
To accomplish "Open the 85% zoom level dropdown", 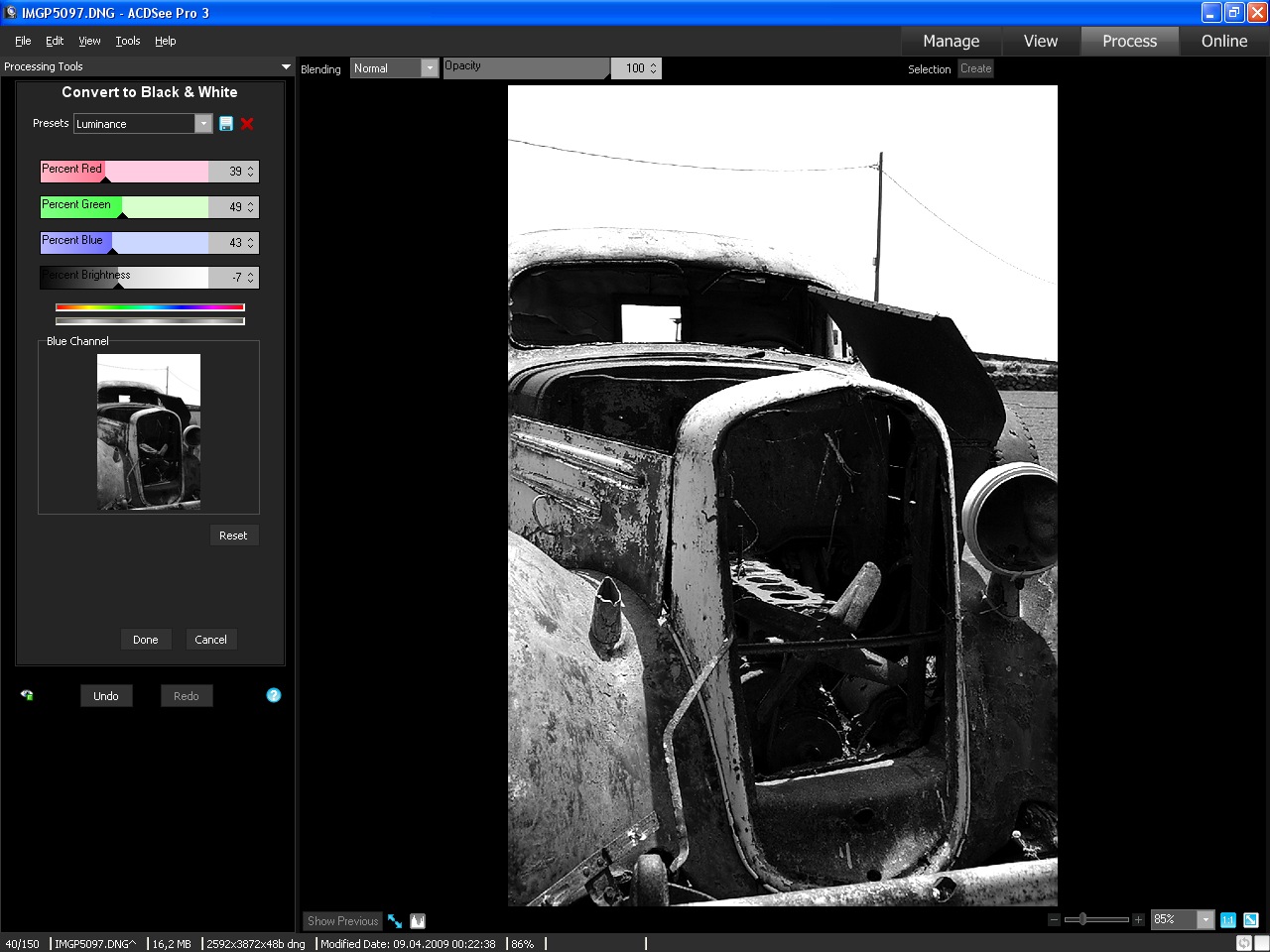I will click(x=1206, y=920).
